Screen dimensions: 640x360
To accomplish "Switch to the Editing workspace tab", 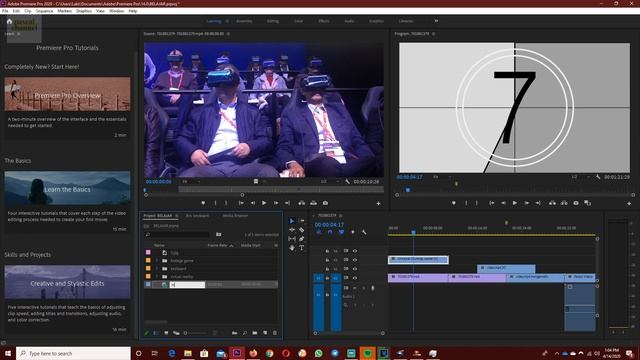I will click(x=273, y=21).
